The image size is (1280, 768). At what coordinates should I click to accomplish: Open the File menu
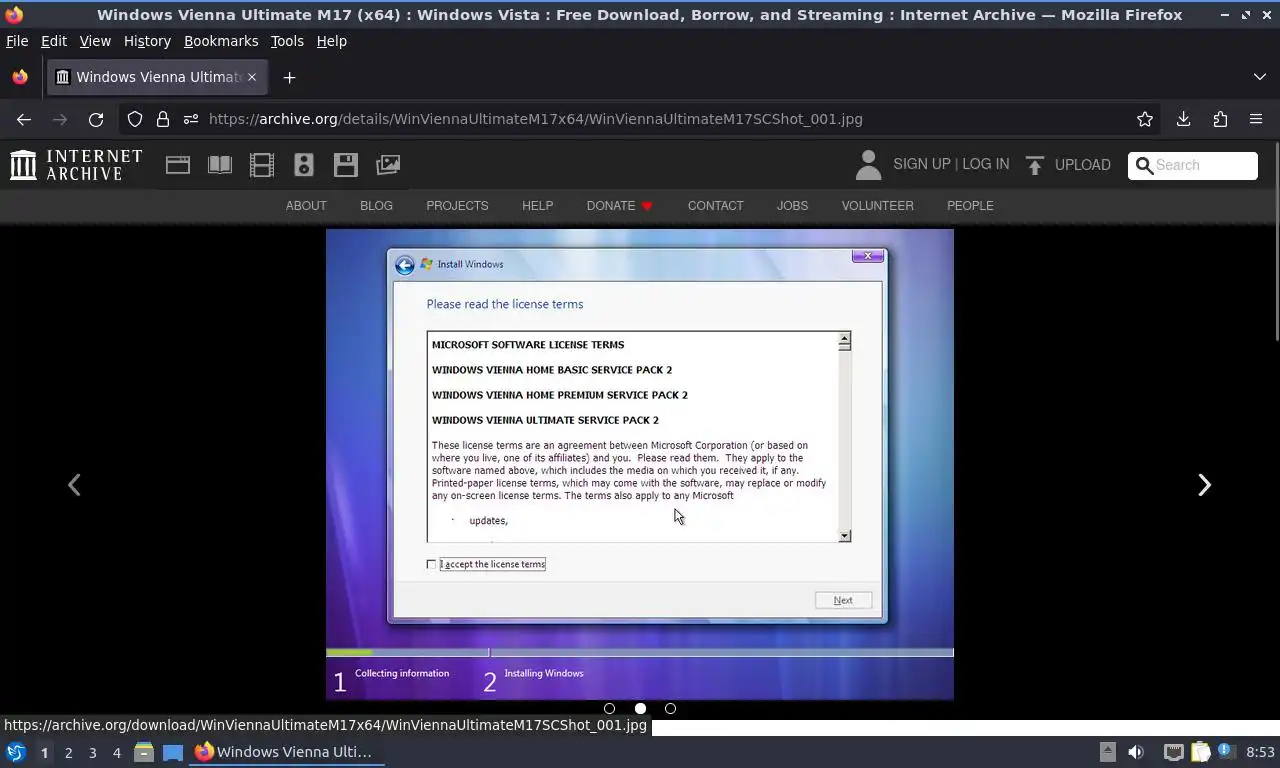pos(17,41)
